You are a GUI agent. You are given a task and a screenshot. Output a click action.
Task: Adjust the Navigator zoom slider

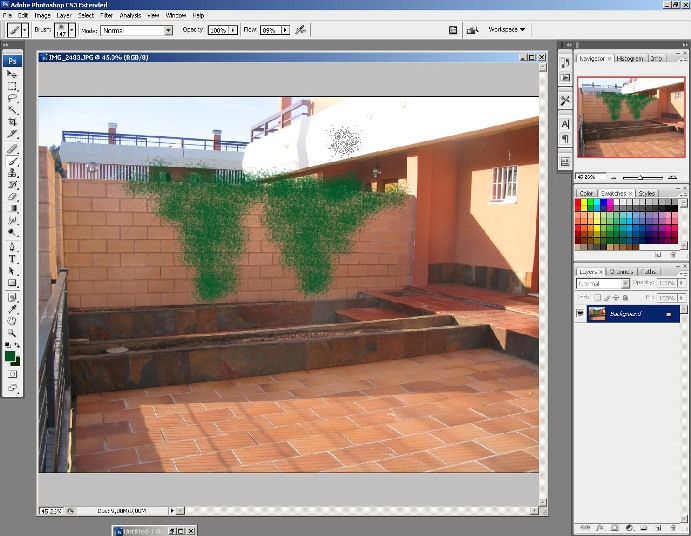[x=642, y=177]
